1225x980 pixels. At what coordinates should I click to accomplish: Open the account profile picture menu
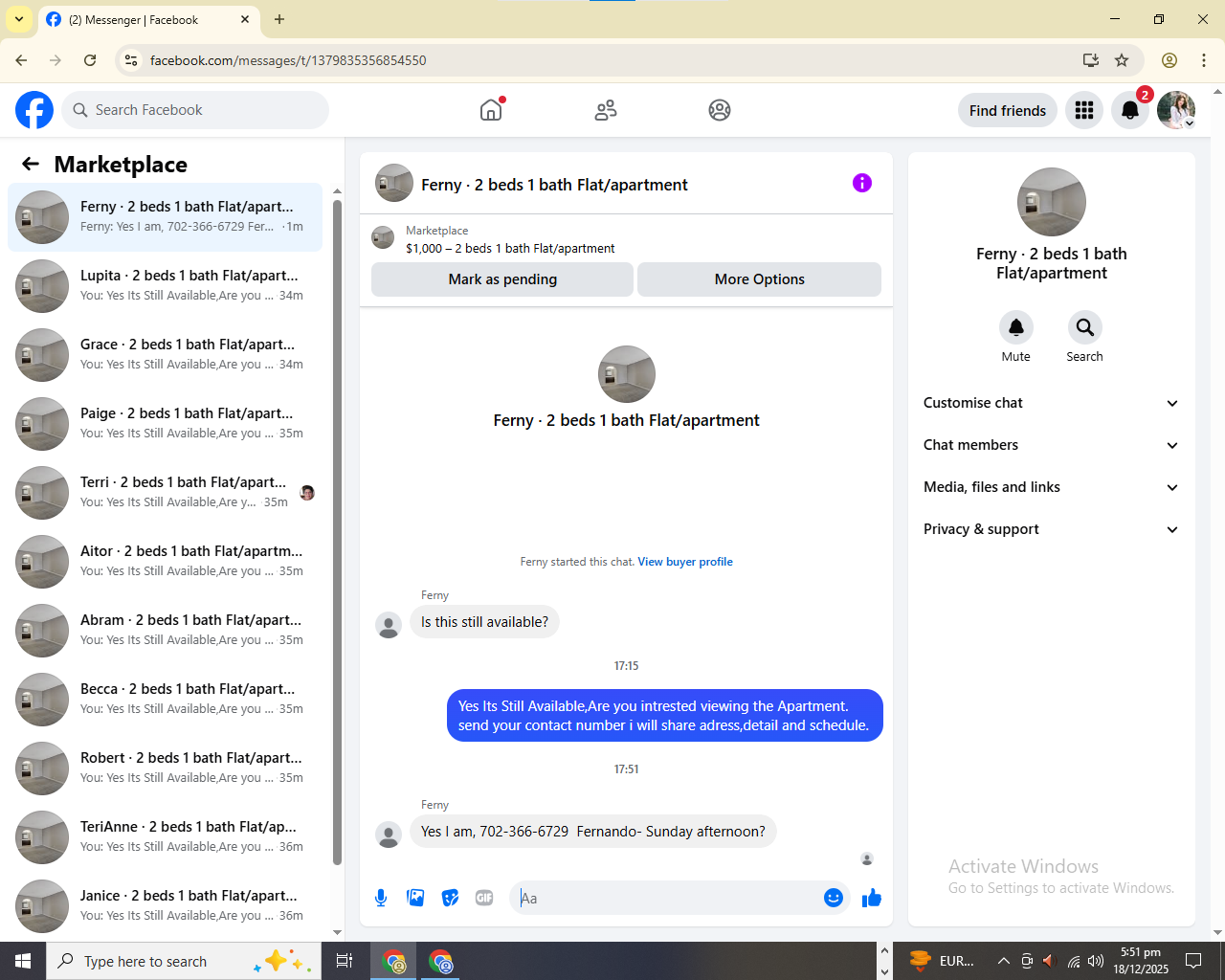tap(1176, 110)
